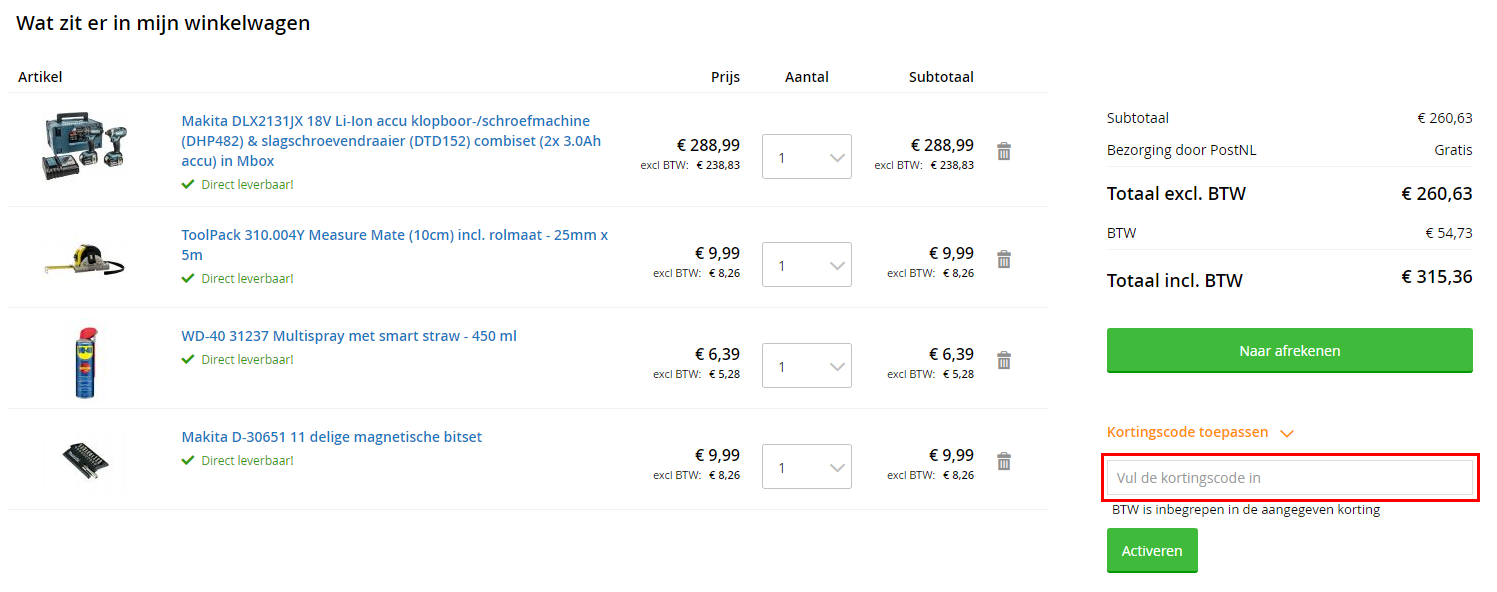Open Makita D-30651 magnetische bitset link
This screenshot has width=1497, height=592.
pos(332,437)
